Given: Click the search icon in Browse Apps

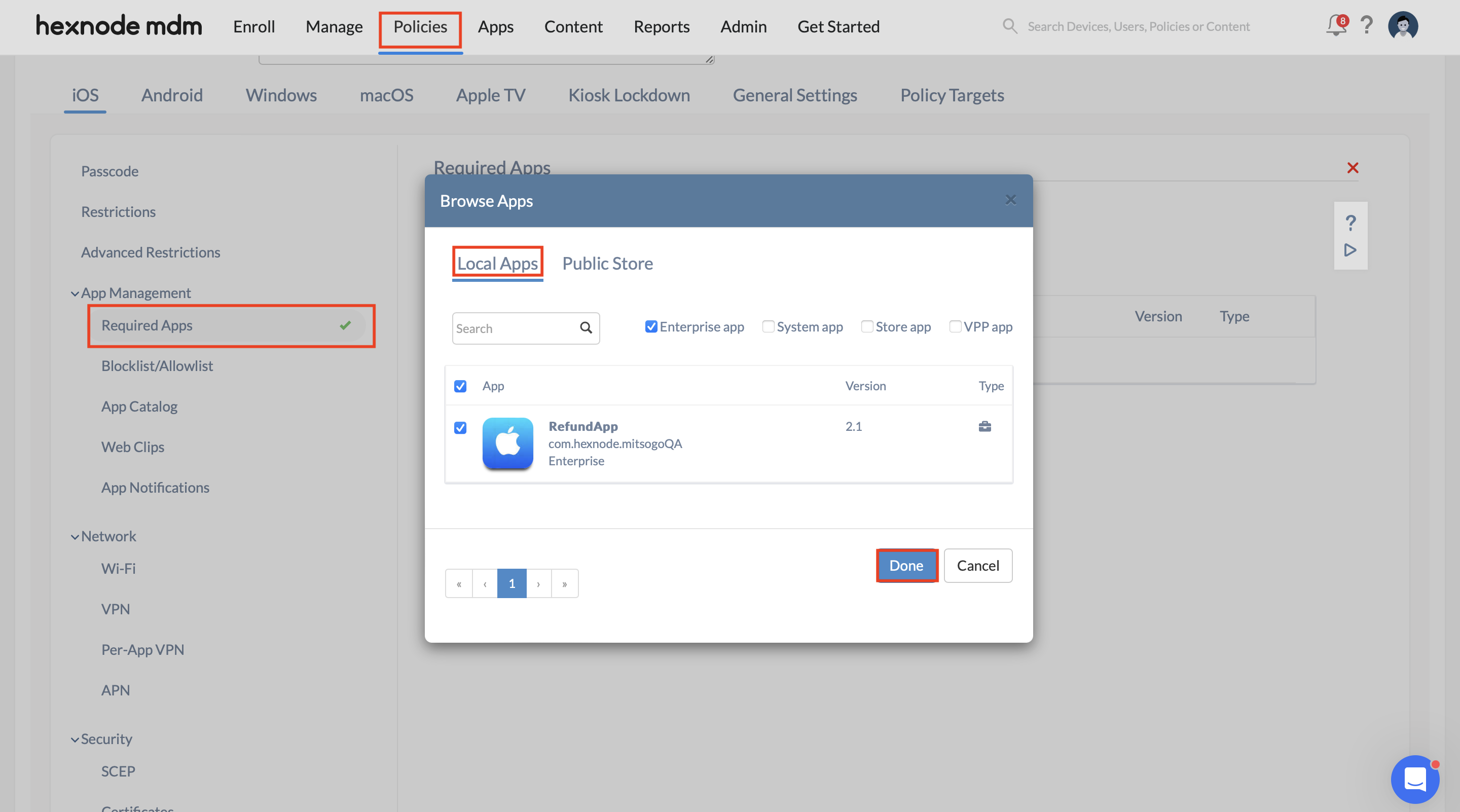Looking at the screenshot, I should 586,327.
